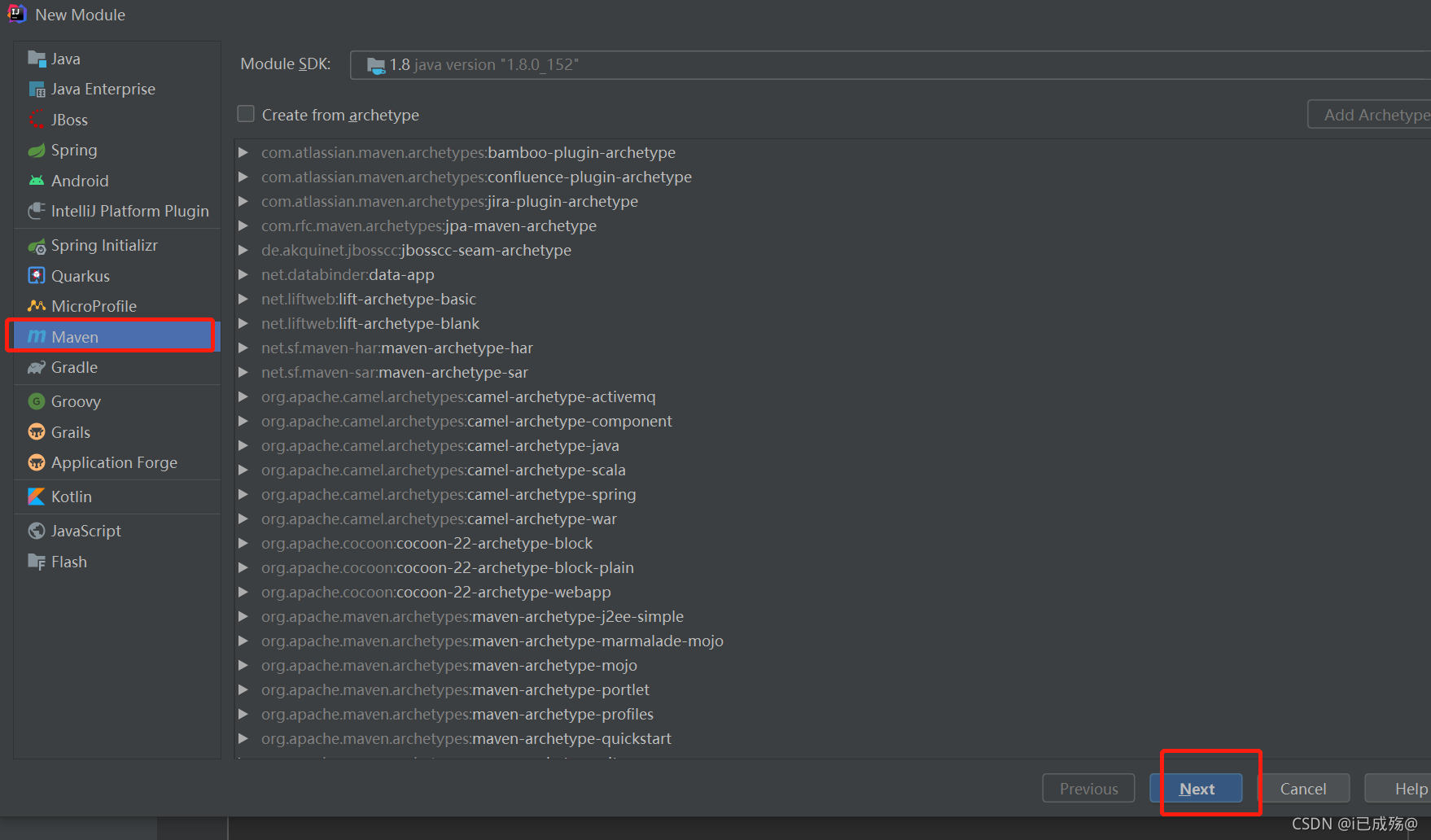
Task: Click the Spring leaf icon
Action: coord(37,151)
